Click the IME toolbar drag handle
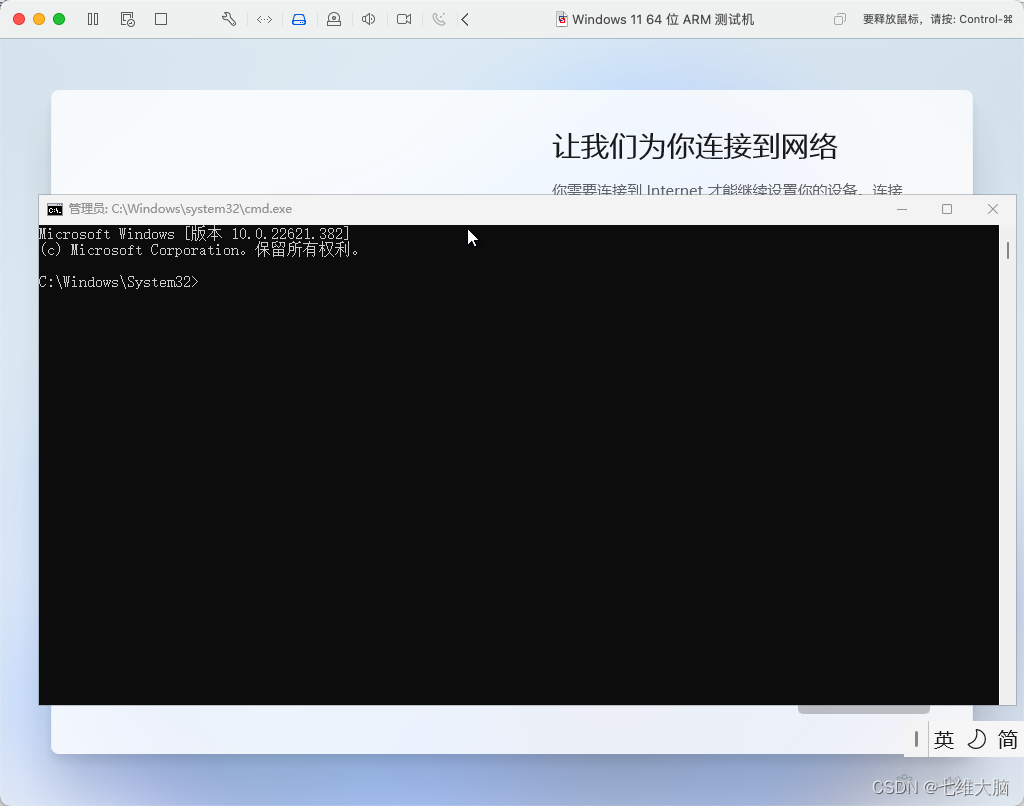This screenshot has height=806, width=1024. tap(916, 739)
